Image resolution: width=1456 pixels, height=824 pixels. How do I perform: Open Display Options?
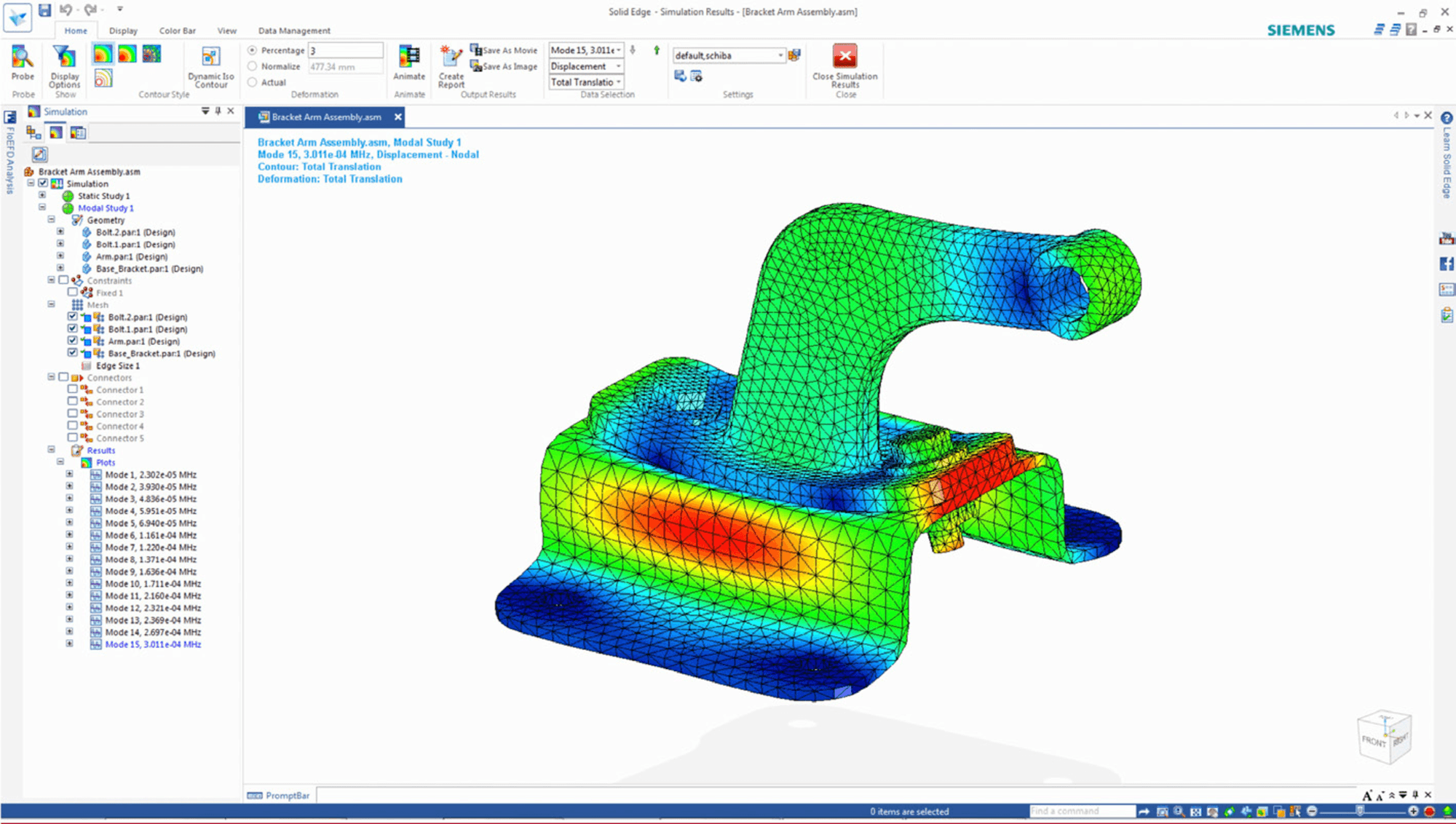click(64, 66)
